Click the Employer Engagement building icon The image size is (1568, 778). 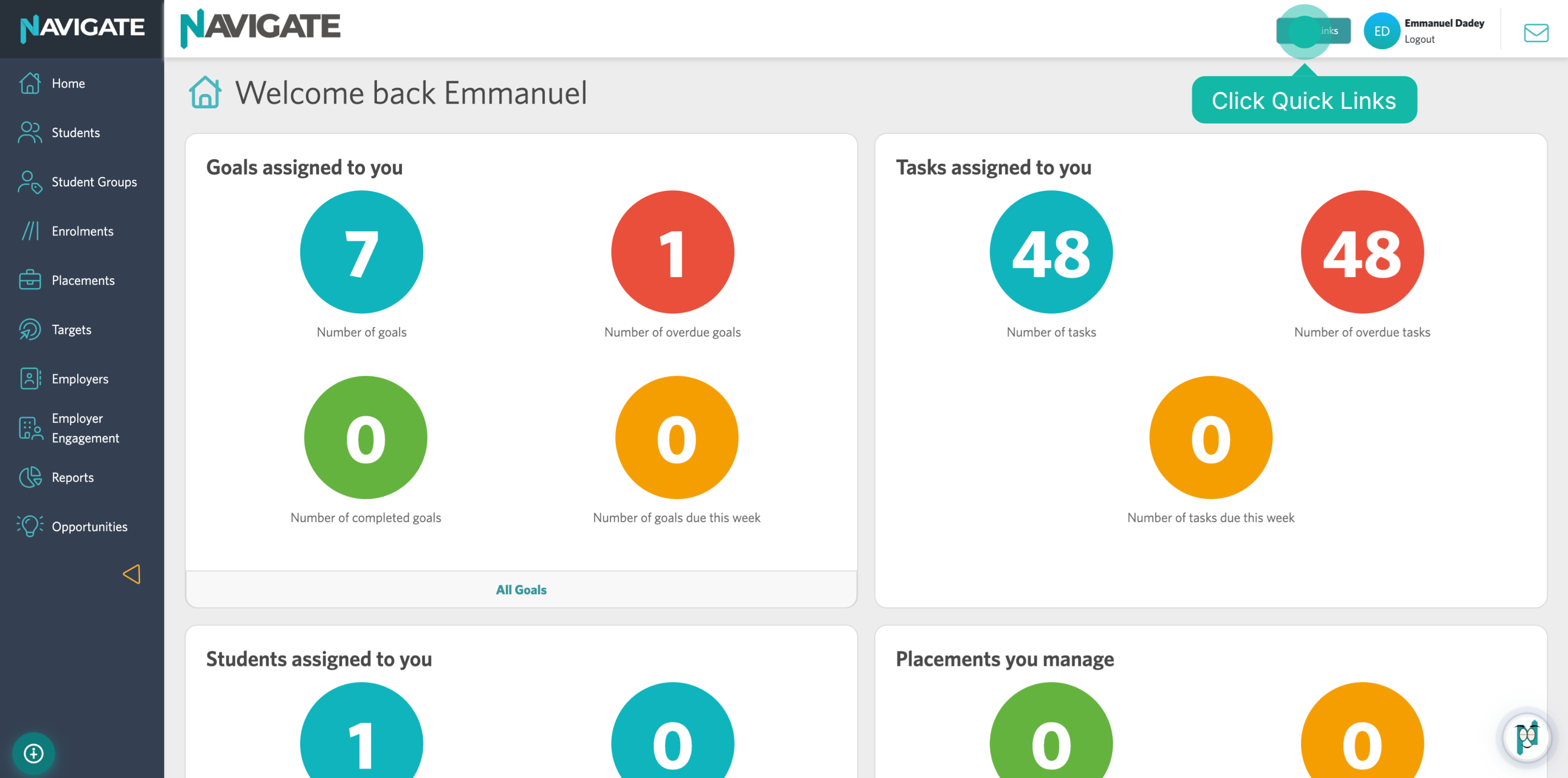[30, 428]
